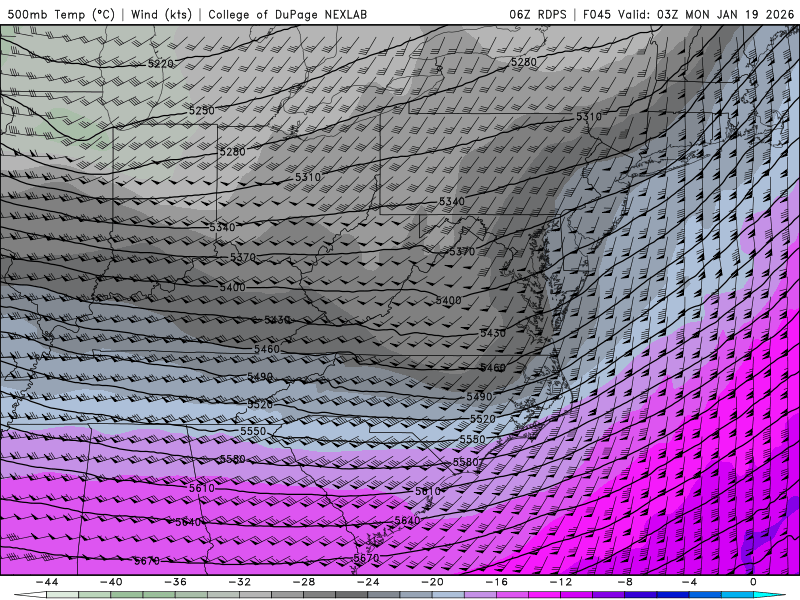This screenshot has height=600, width=800.
Task: Click the "500mb Temp (°C)" title text
Action: pyautogui.click(x=61, y=14)
